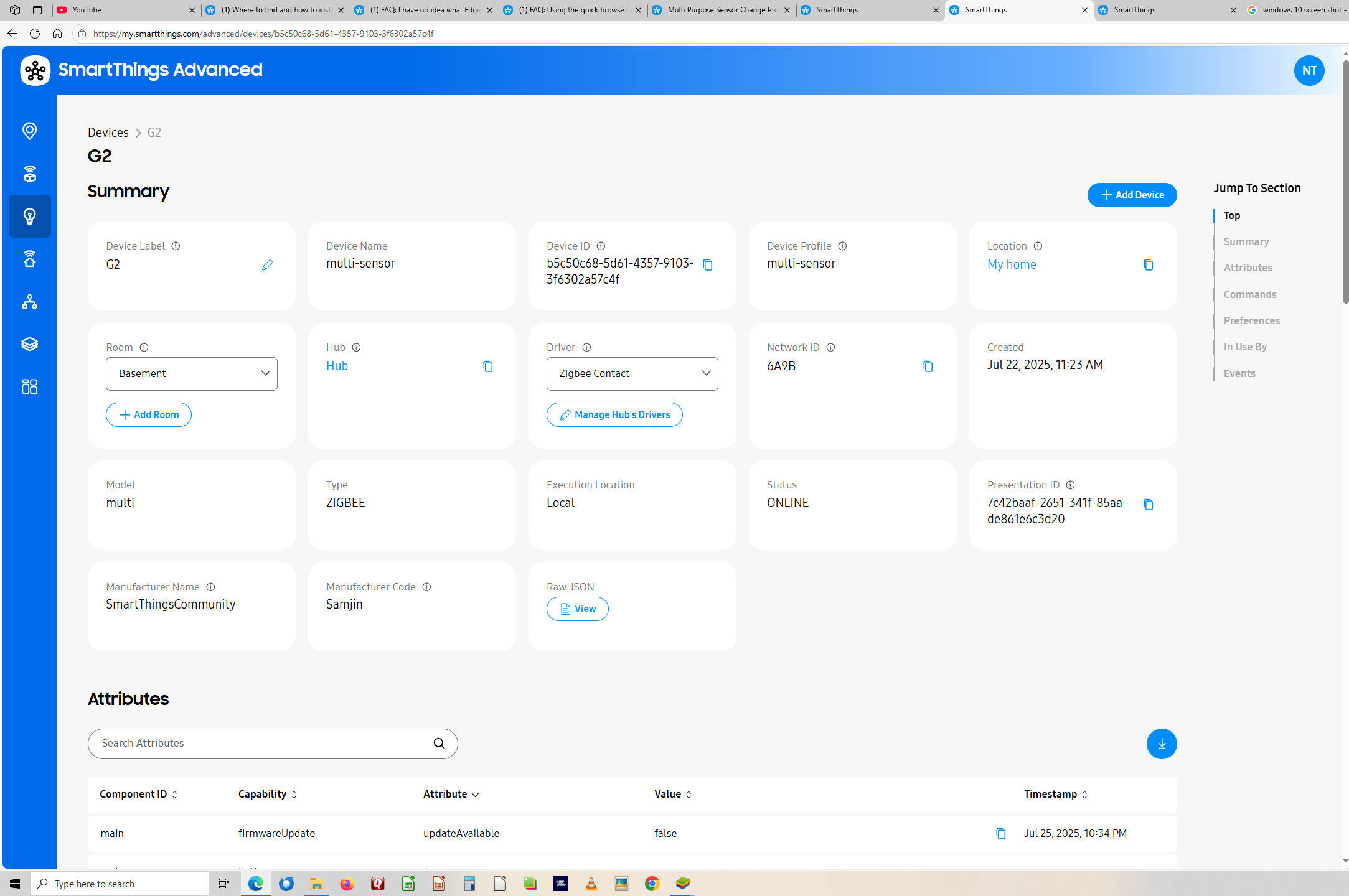The image size is (1349, 896).
Task: Open the Driver dropdown Zigbee Contact
Action: [x=632, y=373]
